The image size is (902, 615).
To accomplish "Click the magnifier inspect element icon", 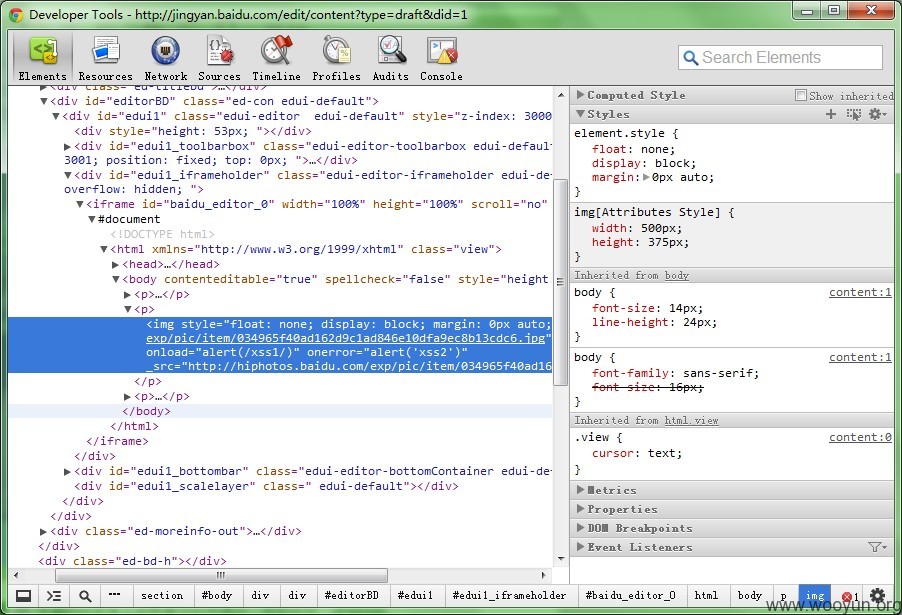I will point(85,595).
